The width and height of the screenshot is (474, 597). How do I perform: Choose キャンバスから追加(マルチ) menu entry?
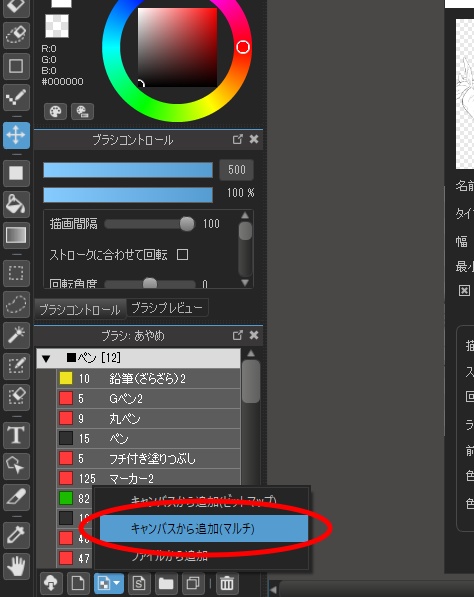204,528
